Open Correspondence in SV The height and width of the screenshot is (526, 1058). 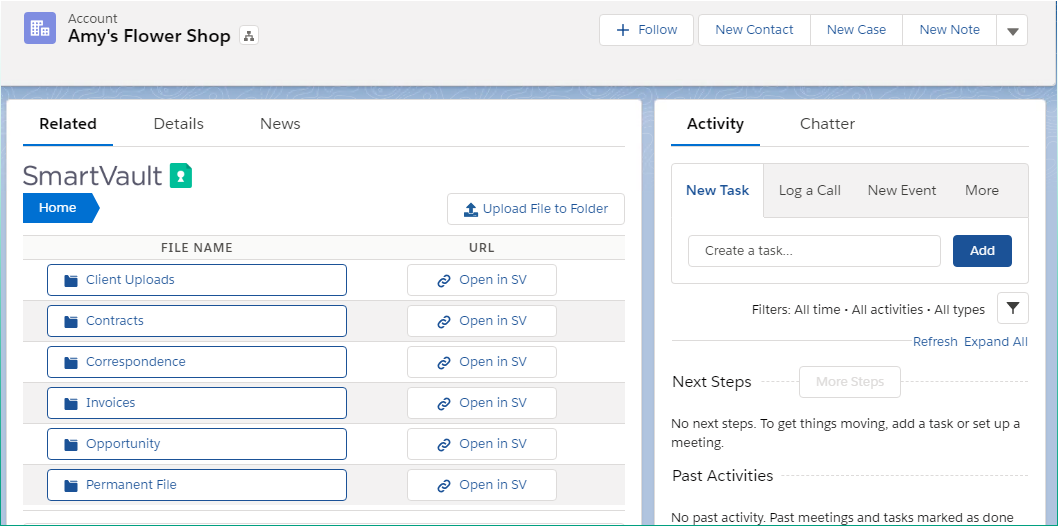click(482, 362)
